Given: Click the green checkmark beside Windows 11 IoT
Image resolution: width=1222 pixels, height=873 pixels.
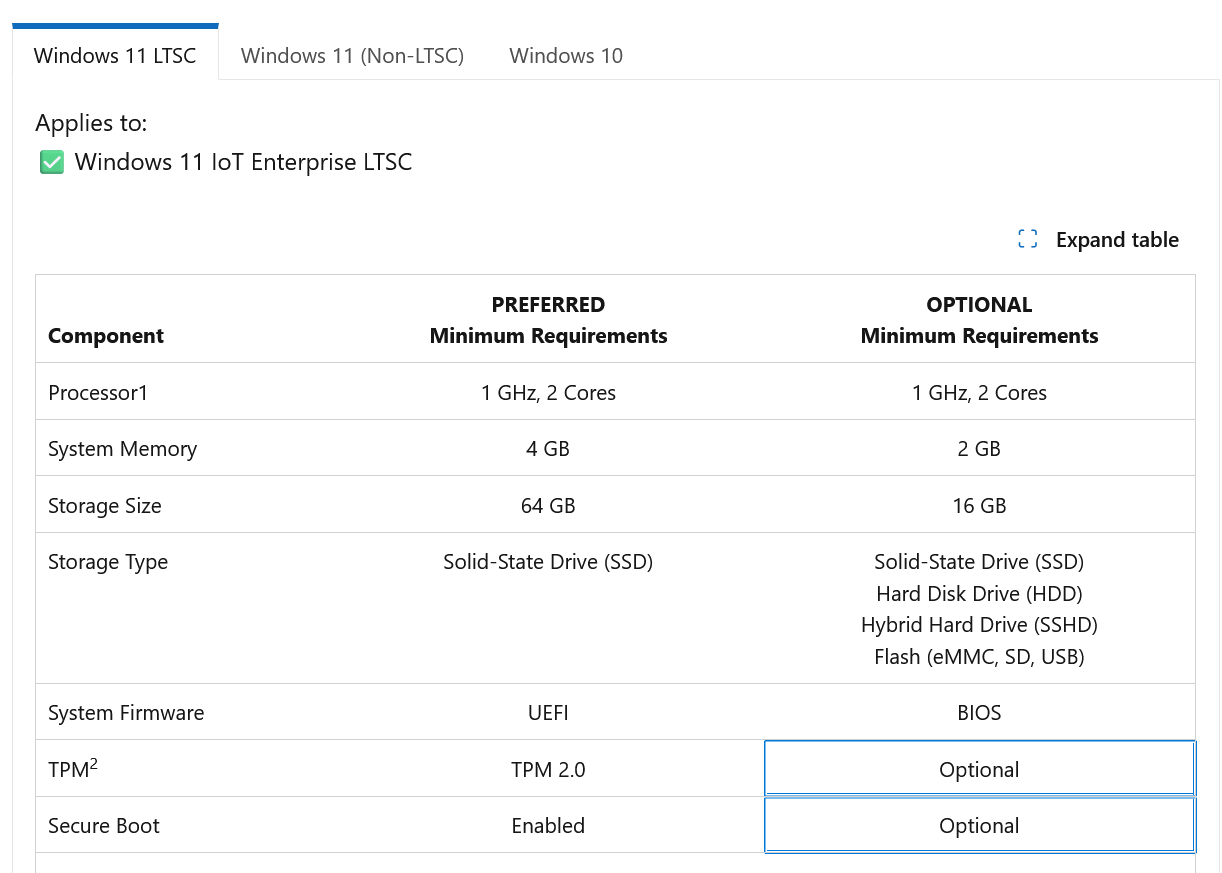Looking at the screenshot, I should click(x=51, y=162).
